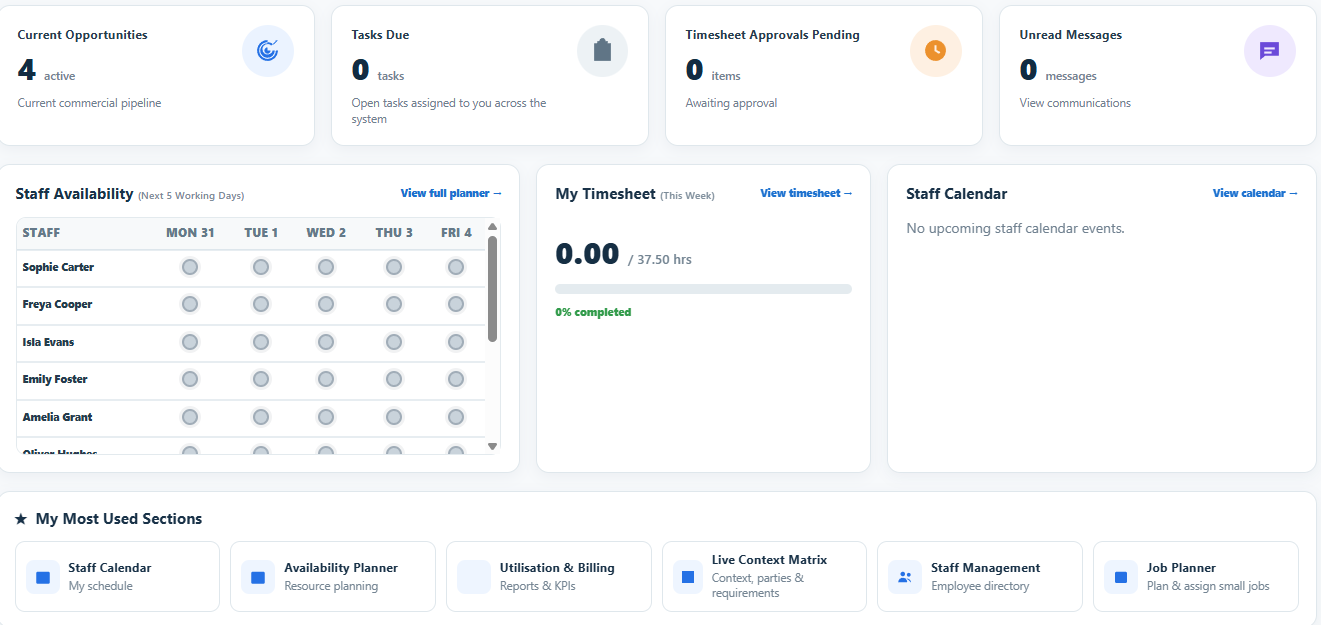Click the timesheet progress bar
This screenshot has width=1321, height=625.
pos(704,289)
